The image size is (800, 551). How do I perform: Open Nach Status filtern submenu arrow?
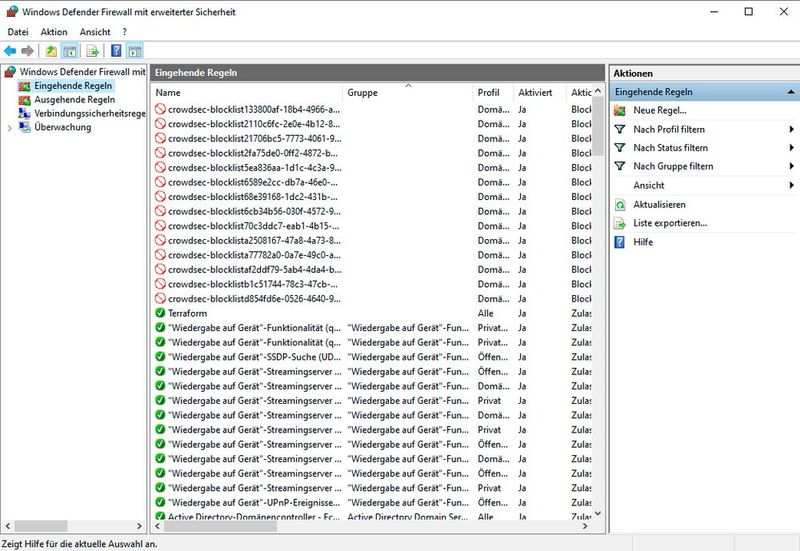click(x=791, y=147)
